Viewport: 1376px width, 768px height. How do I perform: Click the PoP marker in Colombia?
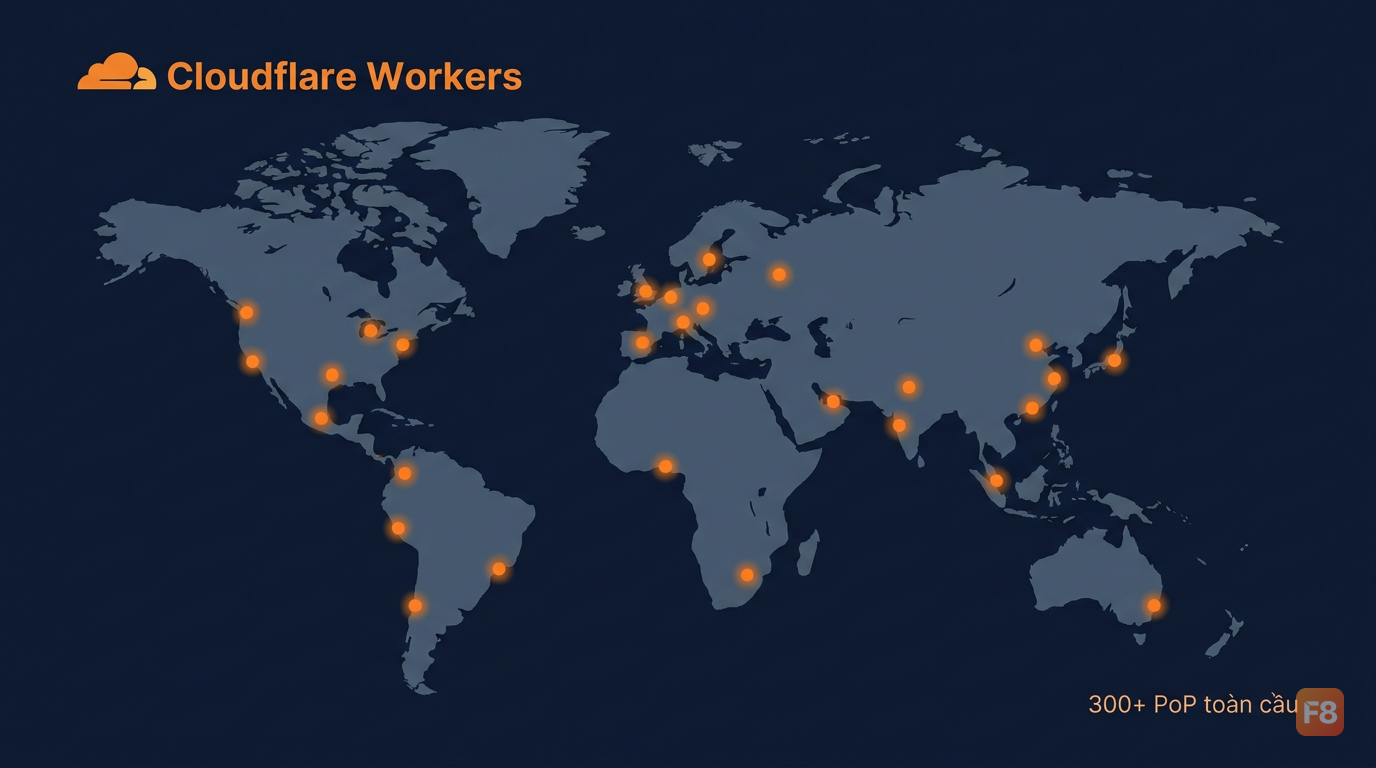coord(404,473)
